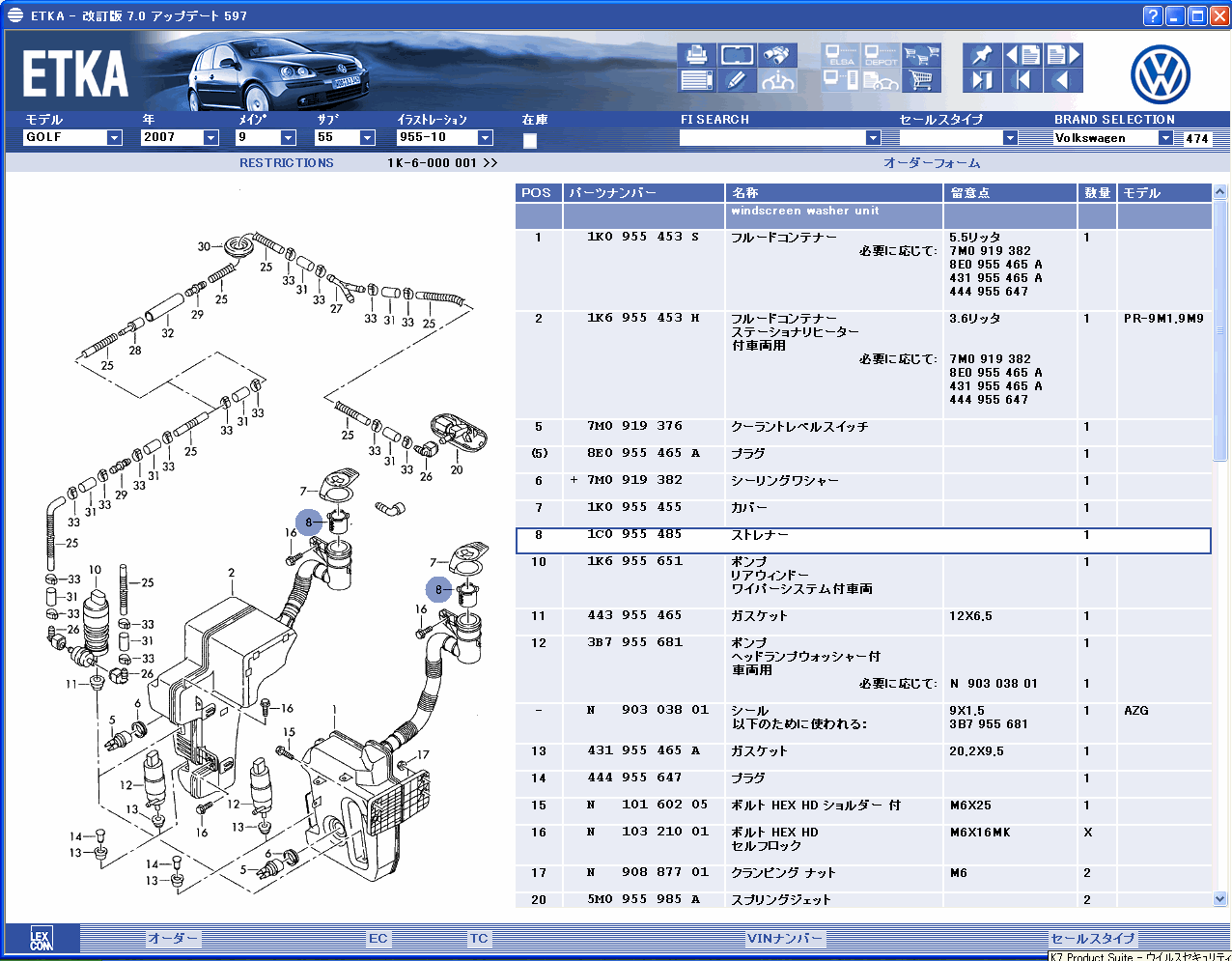Click the 名称 column header
The width and height of the screenshot is (1232, 961).
click(x=834, y=193)
